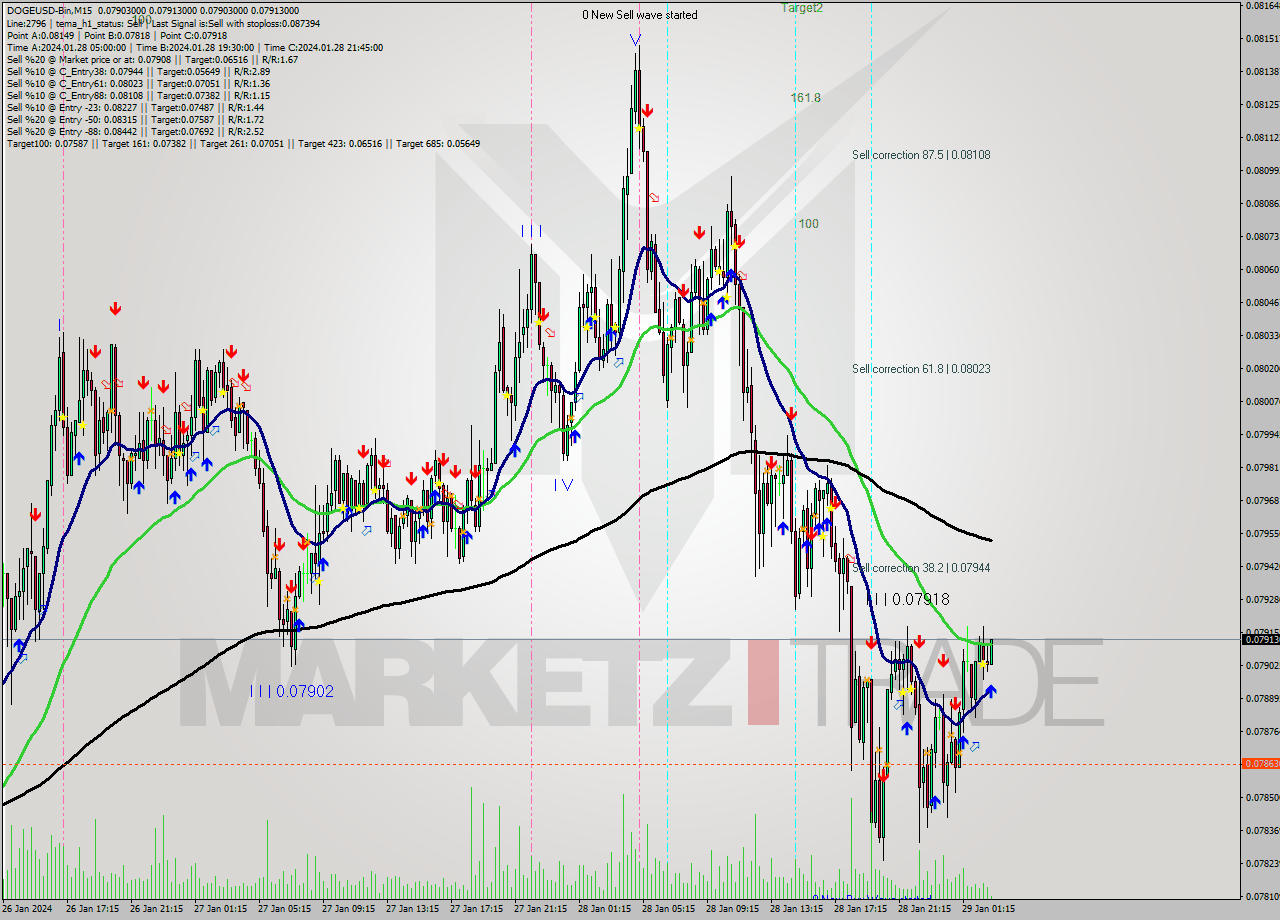
Task: Click the orange dashed 0.07863 horizontal line
Action: tap(620, 764)
